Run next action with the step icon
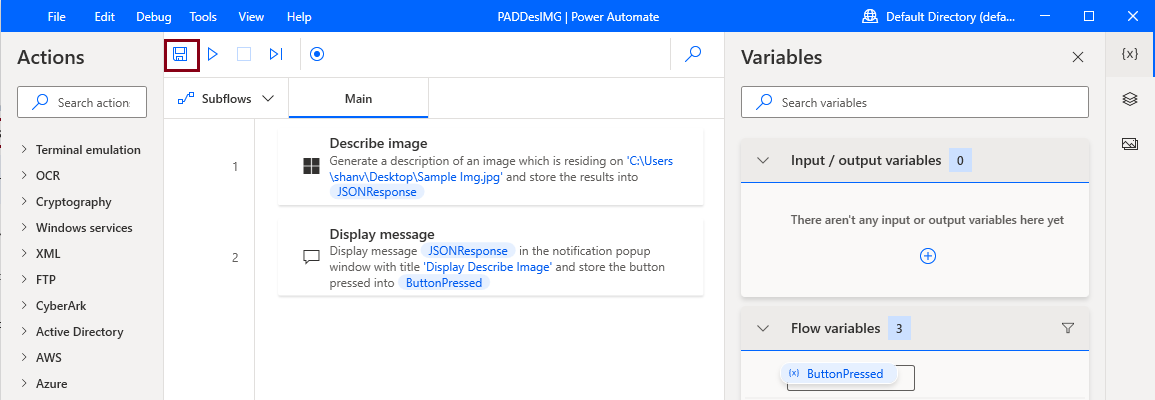Viewport: 1155px width, 400px height. coord(276,54)
